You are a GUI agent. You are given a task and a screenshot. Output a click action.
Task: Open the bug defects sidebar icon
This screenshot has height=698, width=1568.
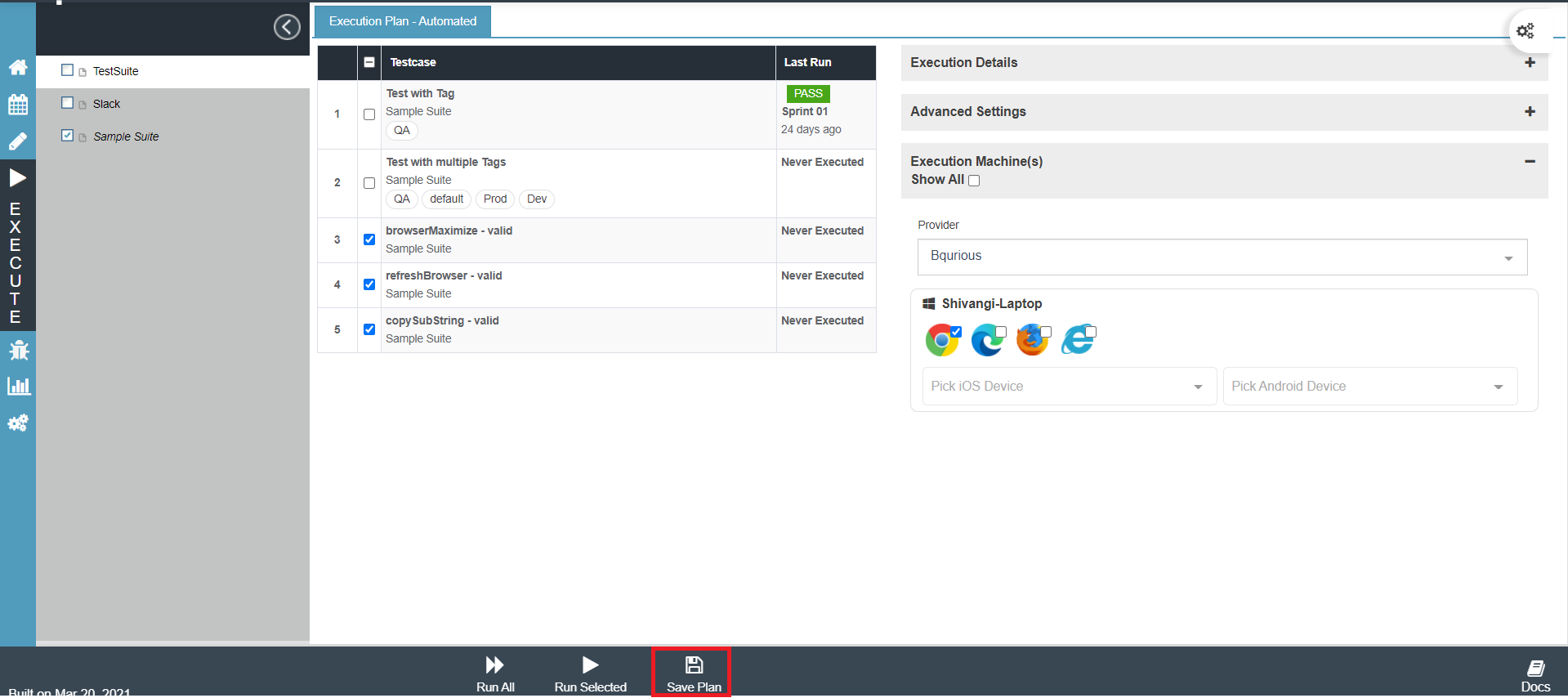[18, 351]
